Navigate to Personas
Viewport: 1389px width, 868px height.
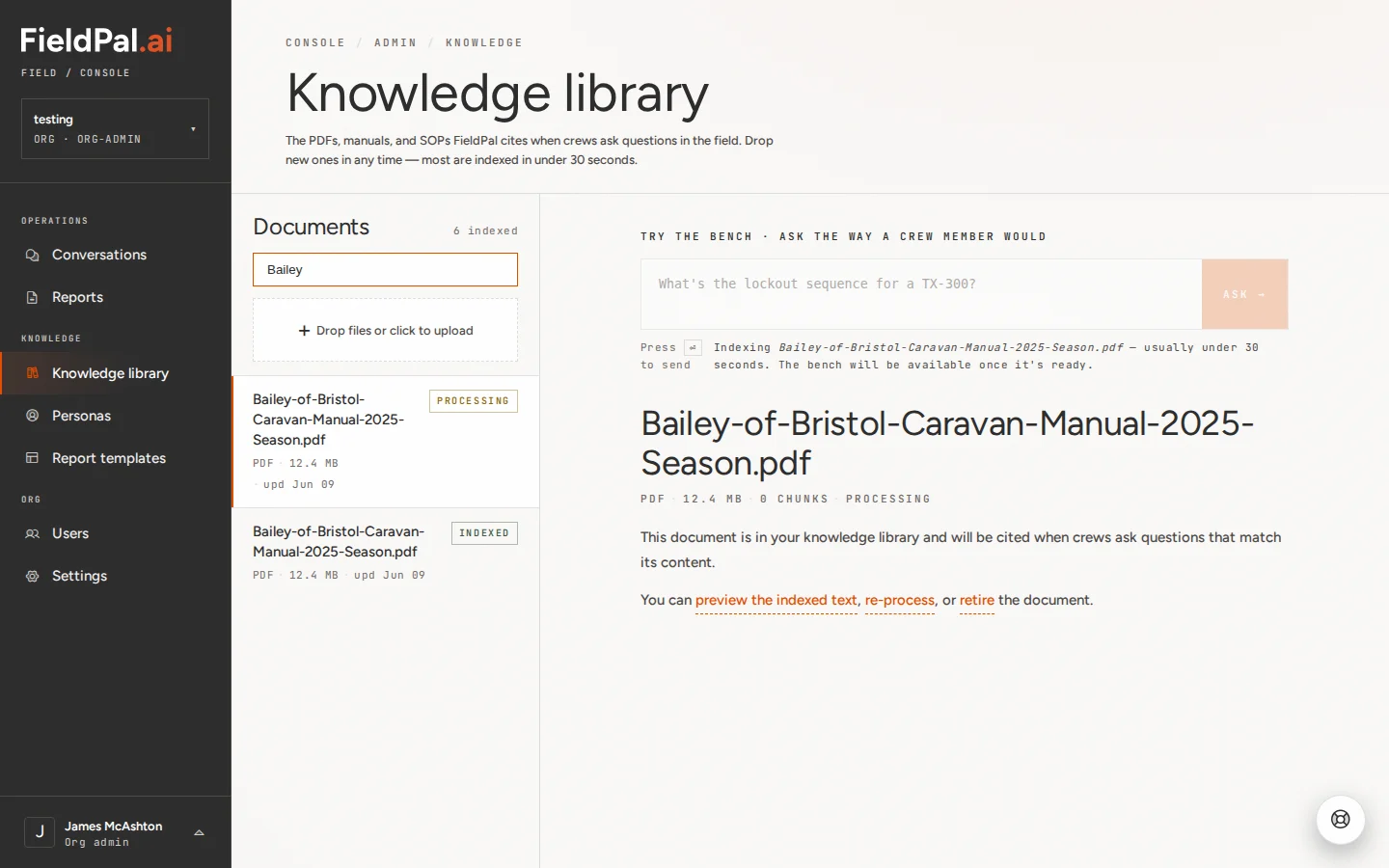[x=116, y=416]
